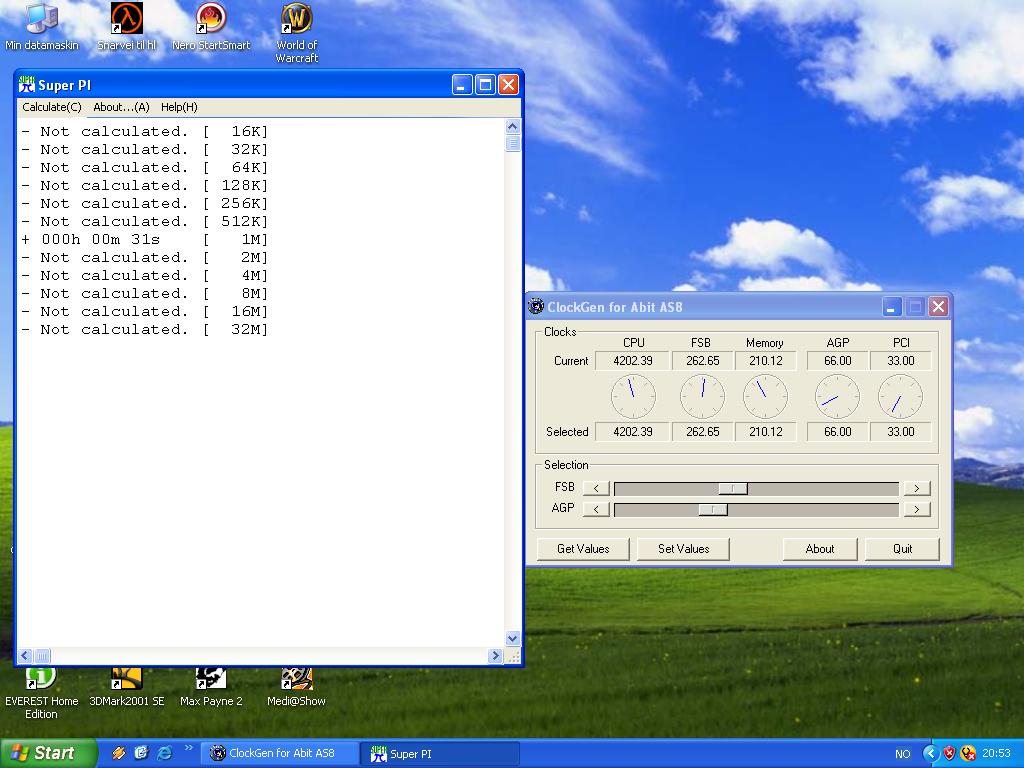Image resolution: width=1024 pixels, height=768 pixels.
Task: Switch to Super PI taskbar button
Action: tap(440, 754)
